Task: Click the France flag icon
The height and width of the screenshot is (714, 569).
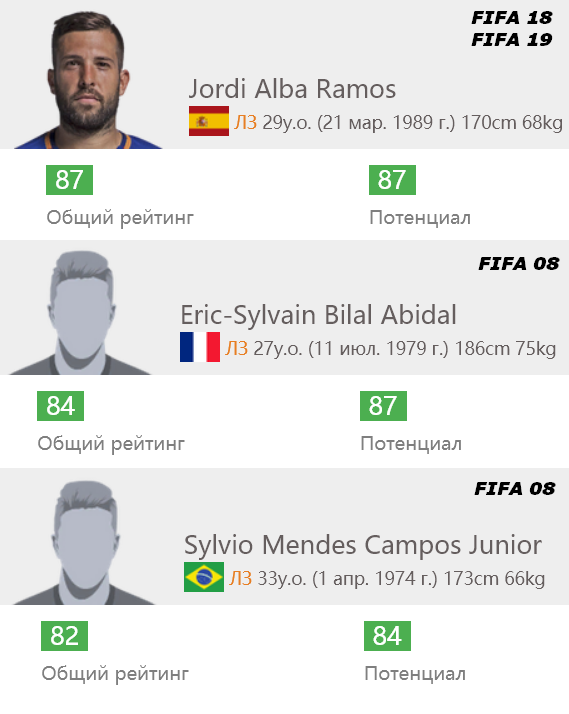Action: point(200,347)
